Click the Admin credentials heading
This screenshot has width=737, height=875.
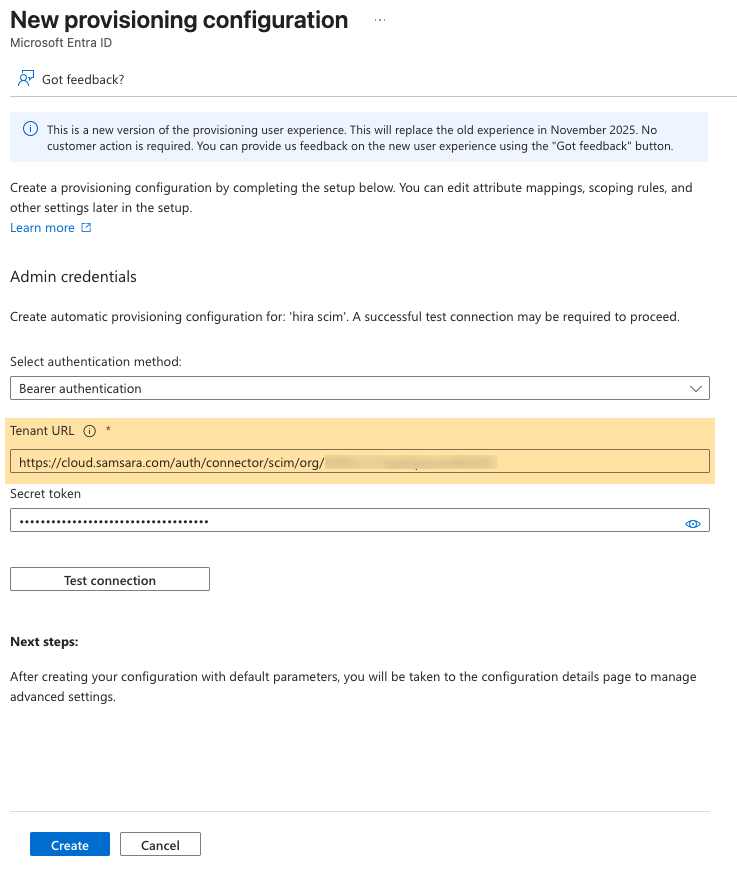coord(73,276)
